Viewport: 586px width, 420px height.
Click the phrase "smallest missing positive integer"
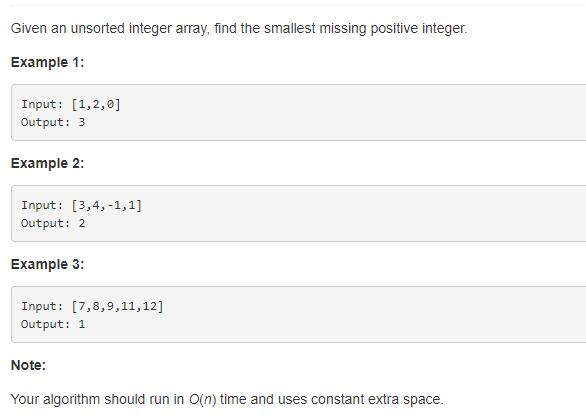click(x=364, y=29)
